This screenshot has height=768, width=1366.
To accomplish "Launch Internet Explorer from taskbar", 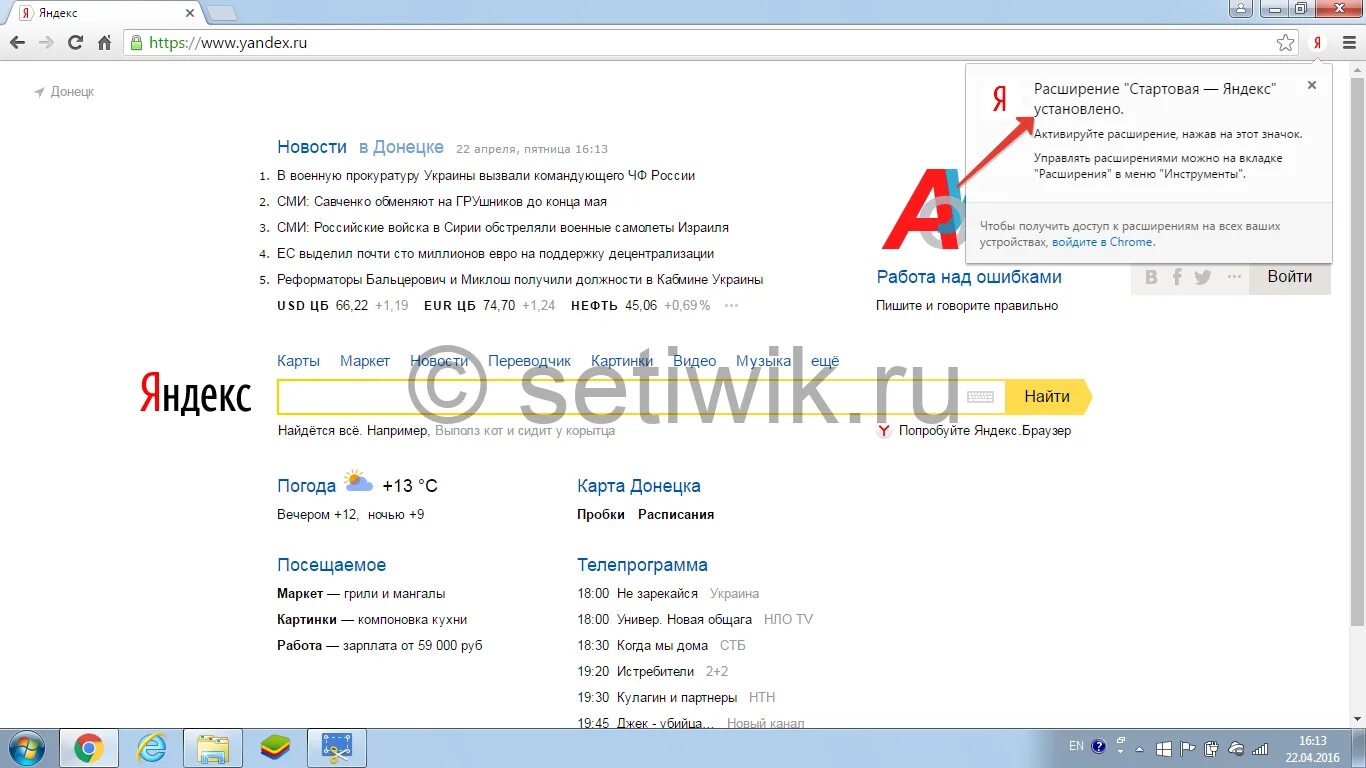I will 151,748.
